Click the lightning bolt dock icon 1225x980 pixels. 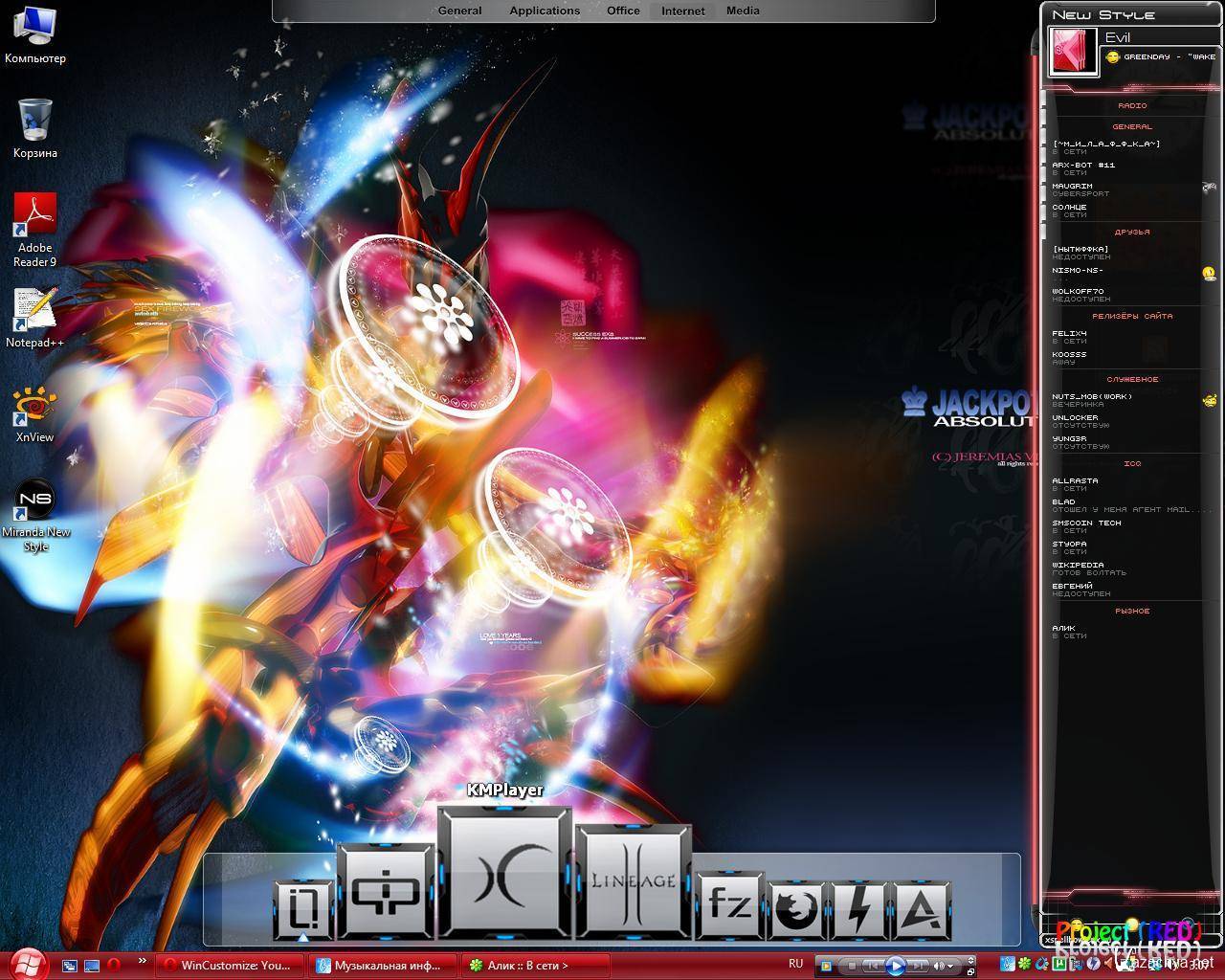[x=858, y=910]
